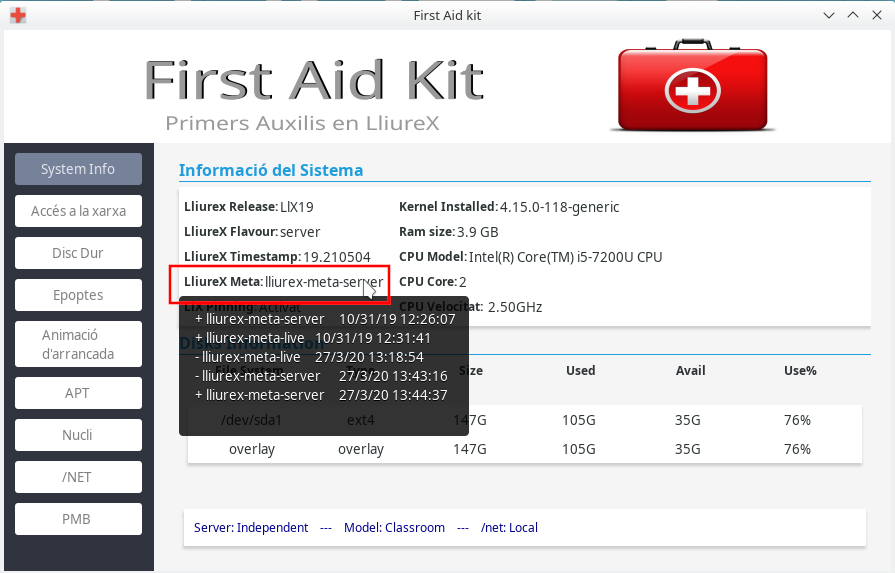895x573 pixels.
Task: Click the LliureX Meta value lliurex-meta-server
Action: (323, 282)
